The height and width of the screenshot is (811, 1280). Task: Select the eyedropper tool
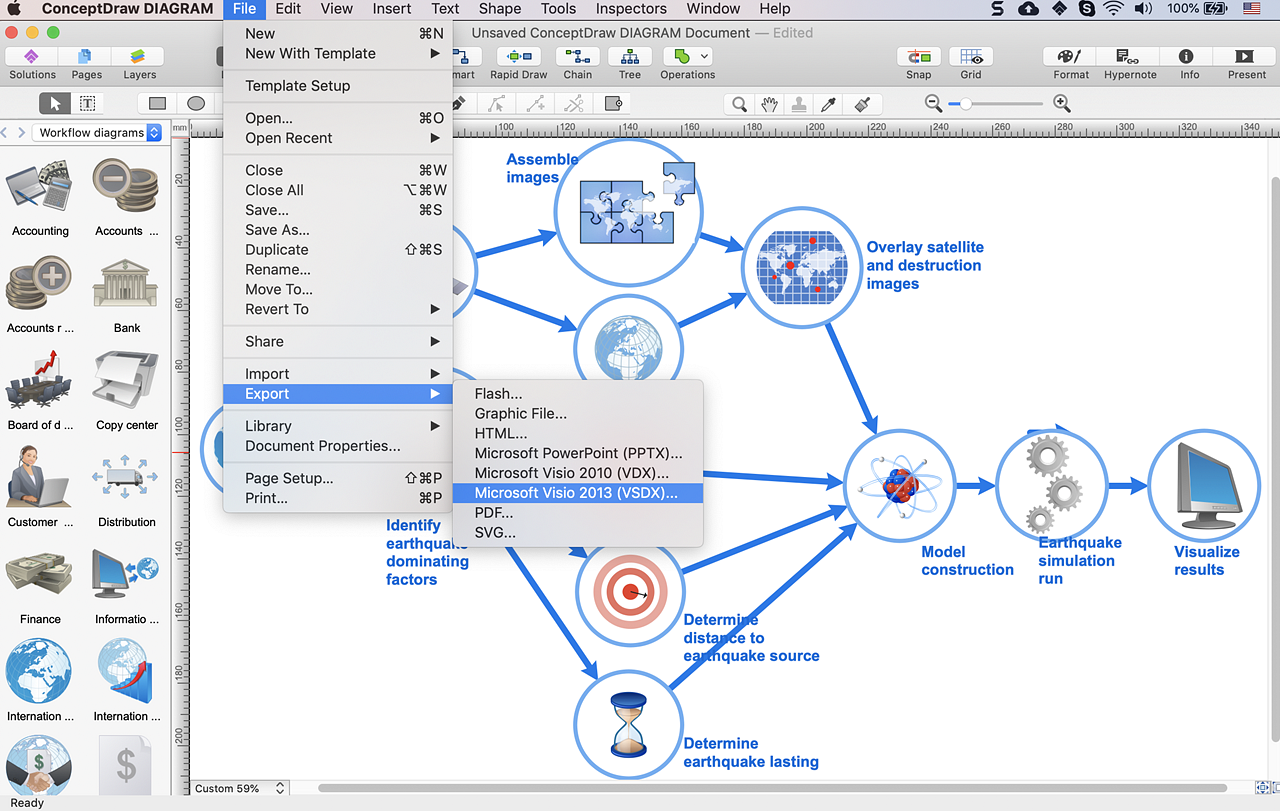click(828, 103)
